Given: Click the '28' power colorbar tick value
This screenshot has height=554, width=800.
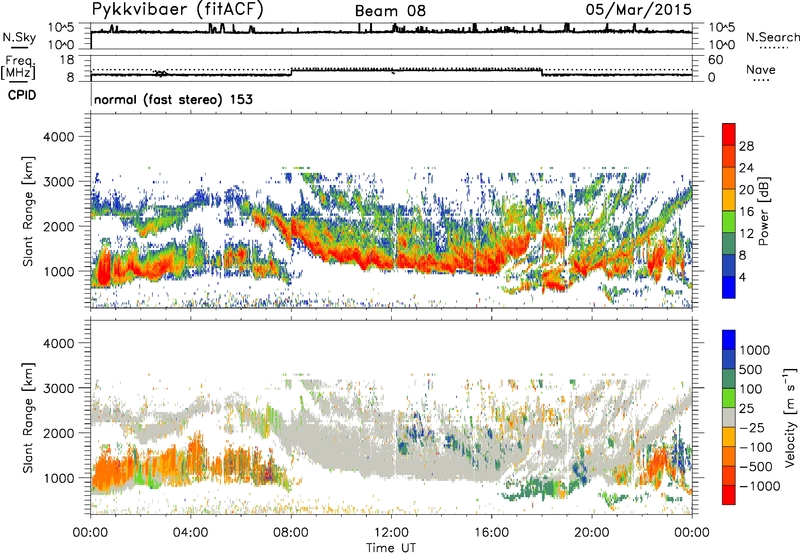Looking at the screenshot, I should 746,146.
